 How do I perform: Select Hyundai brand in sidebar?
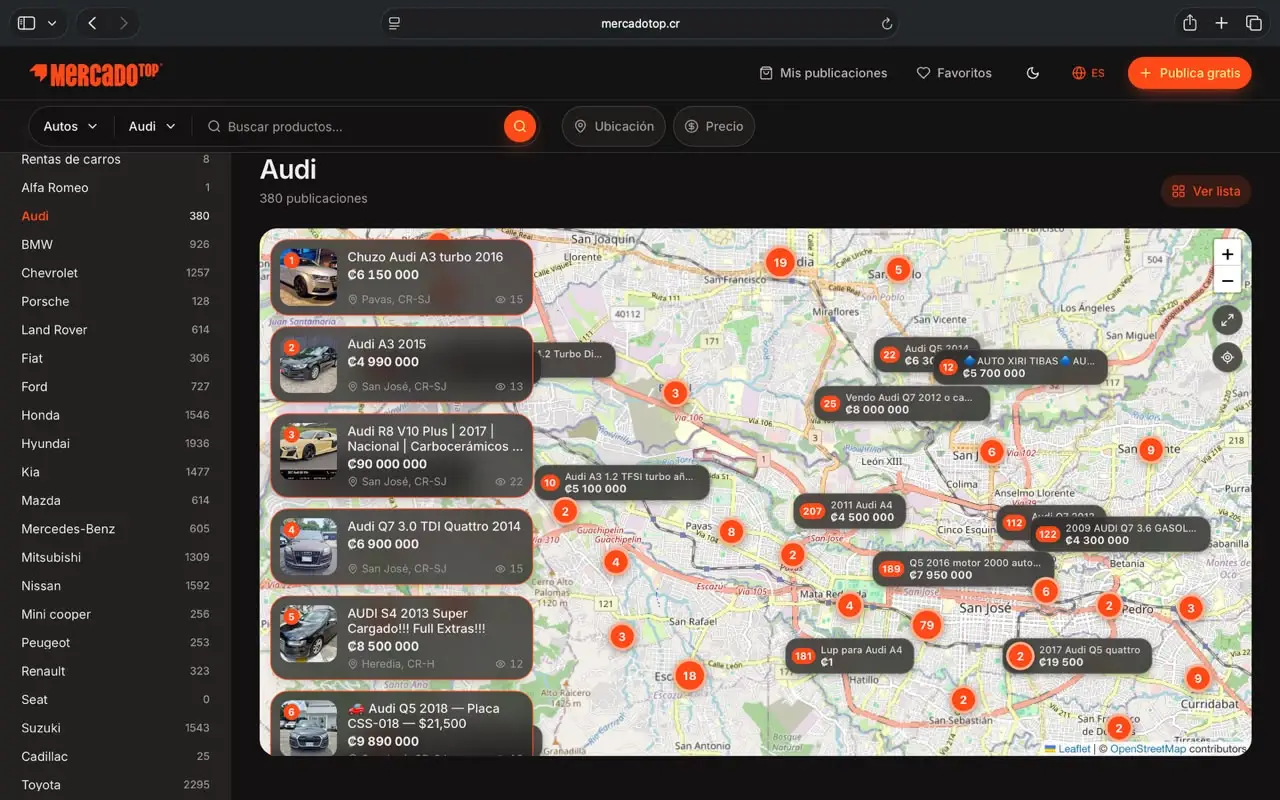pos(115,444)
